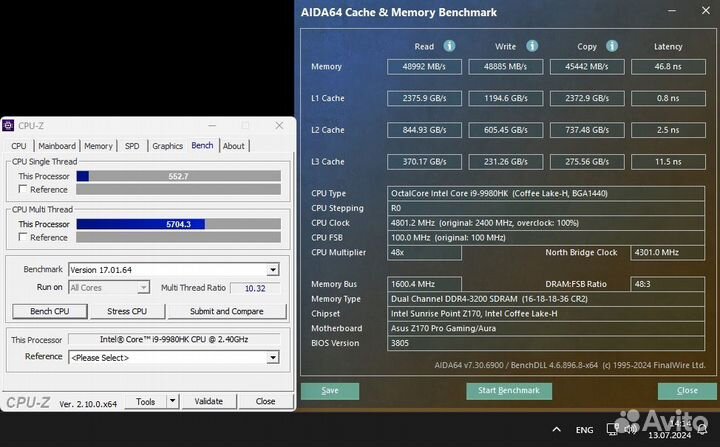Switch to the Mainboard tab
This screenshot has width=720, height=447.
pos(57,146)
